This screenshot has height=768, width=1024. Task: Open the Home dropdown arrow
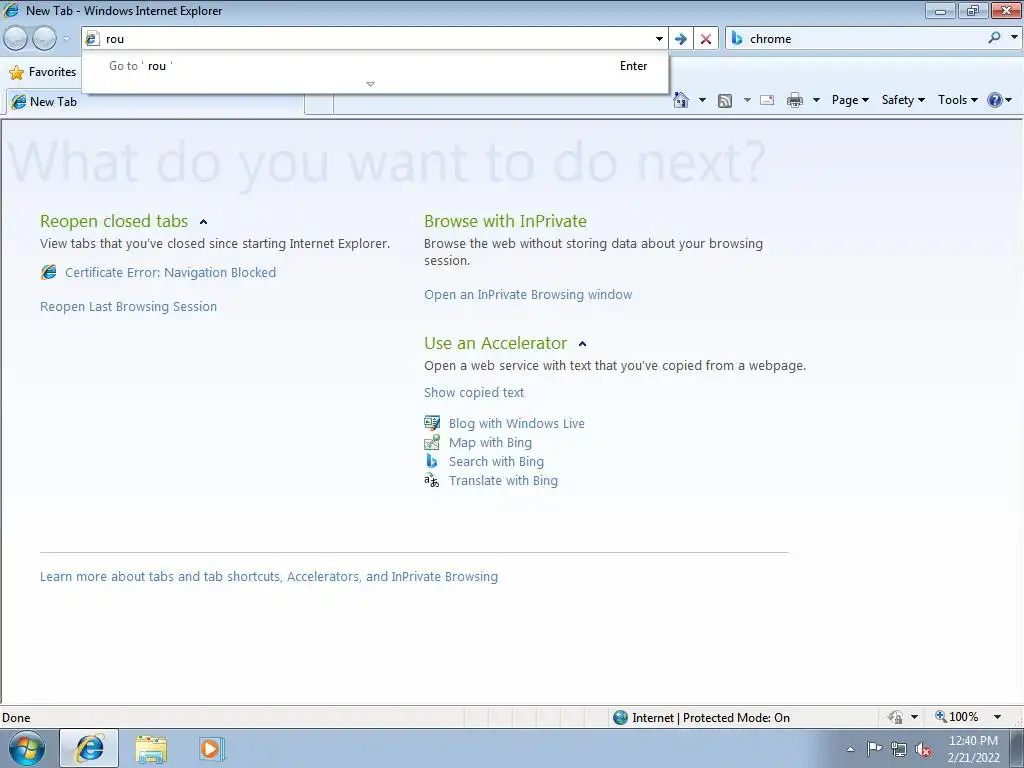coord(702,100)
